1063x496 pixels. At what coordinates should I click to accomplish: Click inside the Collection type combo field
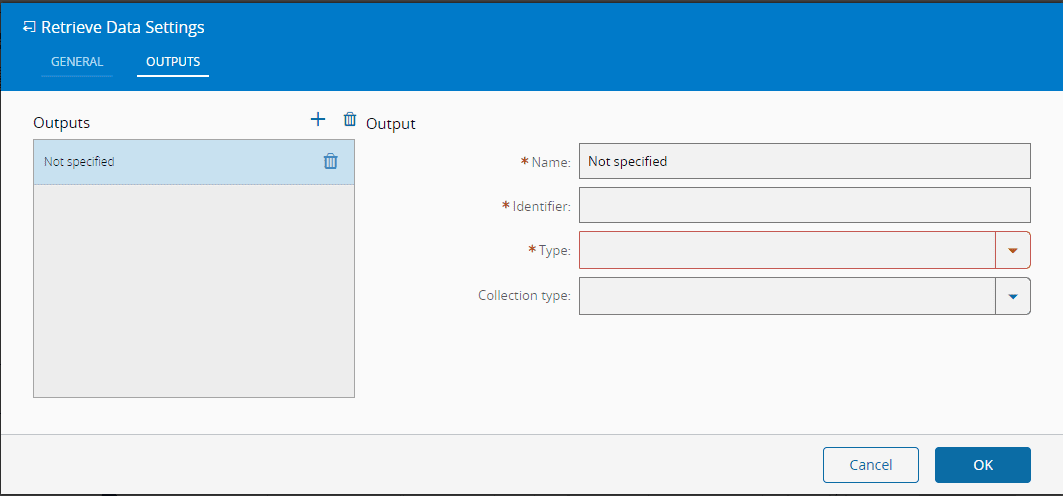click(x=787, y=296)
